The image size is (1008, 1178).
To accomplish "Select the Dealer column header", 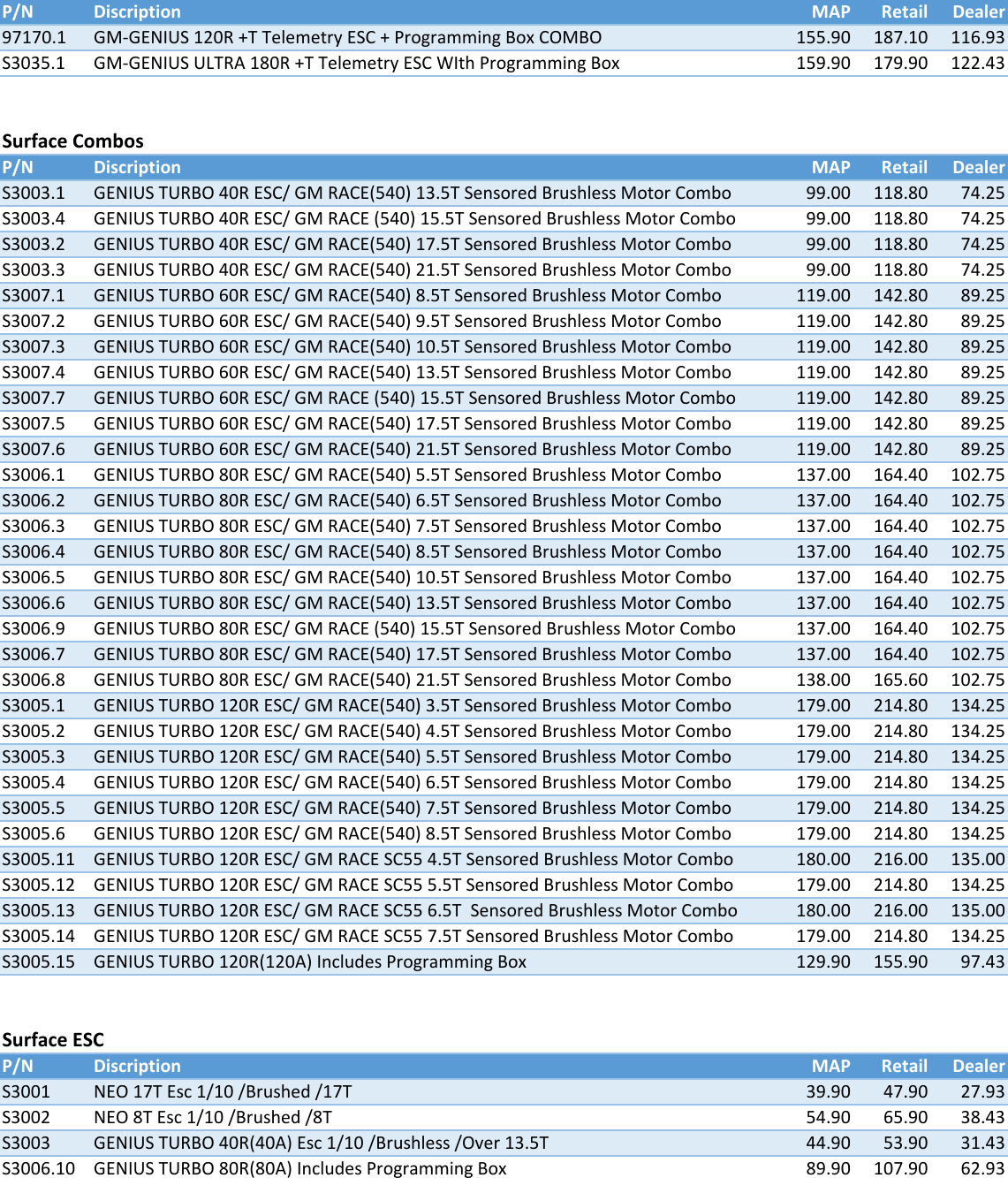I will [978, 11].
